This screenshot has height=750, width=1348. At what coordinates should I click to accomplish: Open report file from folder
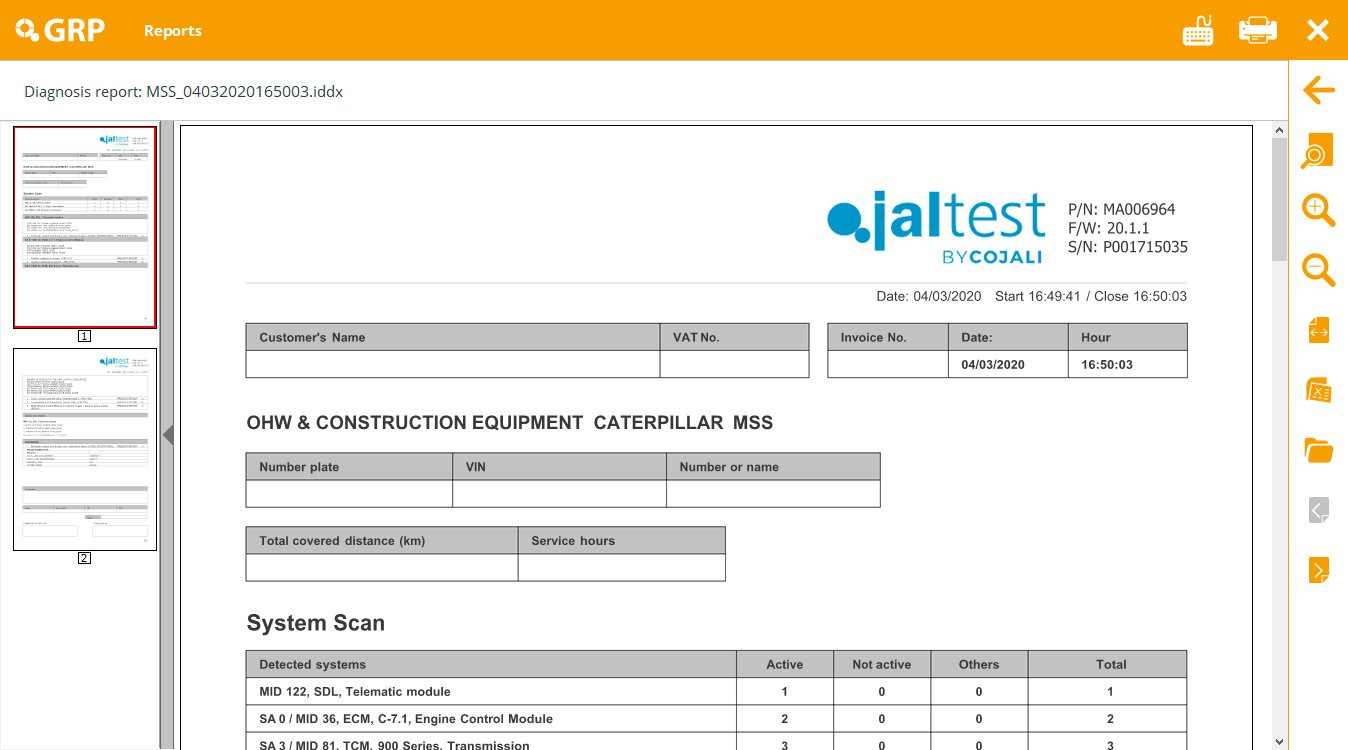[x=1318, y=450]
